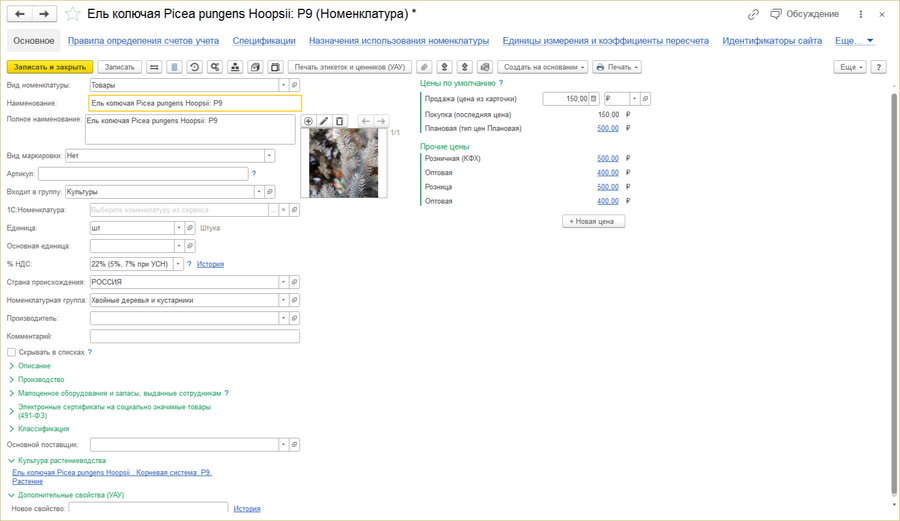Open % НДС rate dropdown

[179, 264]
